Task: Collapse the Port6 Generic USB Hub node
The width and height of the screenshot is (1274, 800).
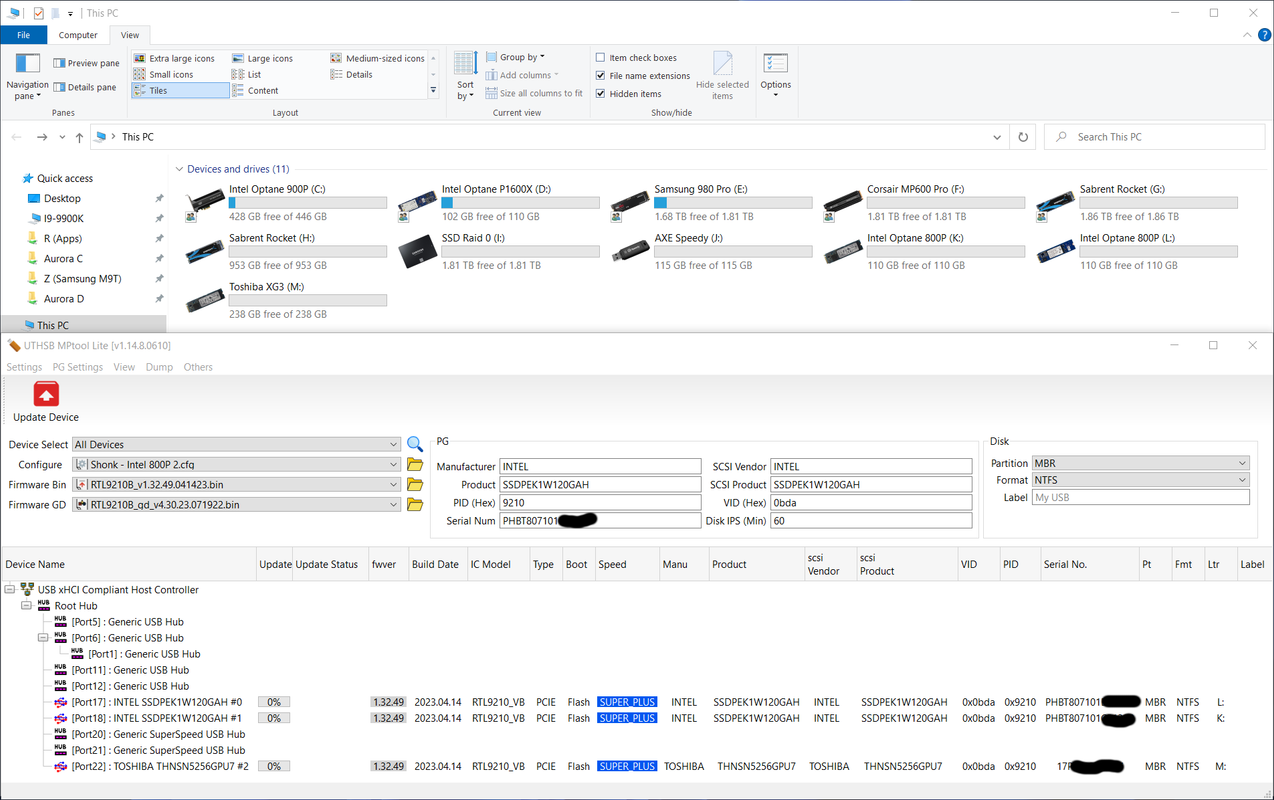Action: pyautogui.click(x=43, y=638)
